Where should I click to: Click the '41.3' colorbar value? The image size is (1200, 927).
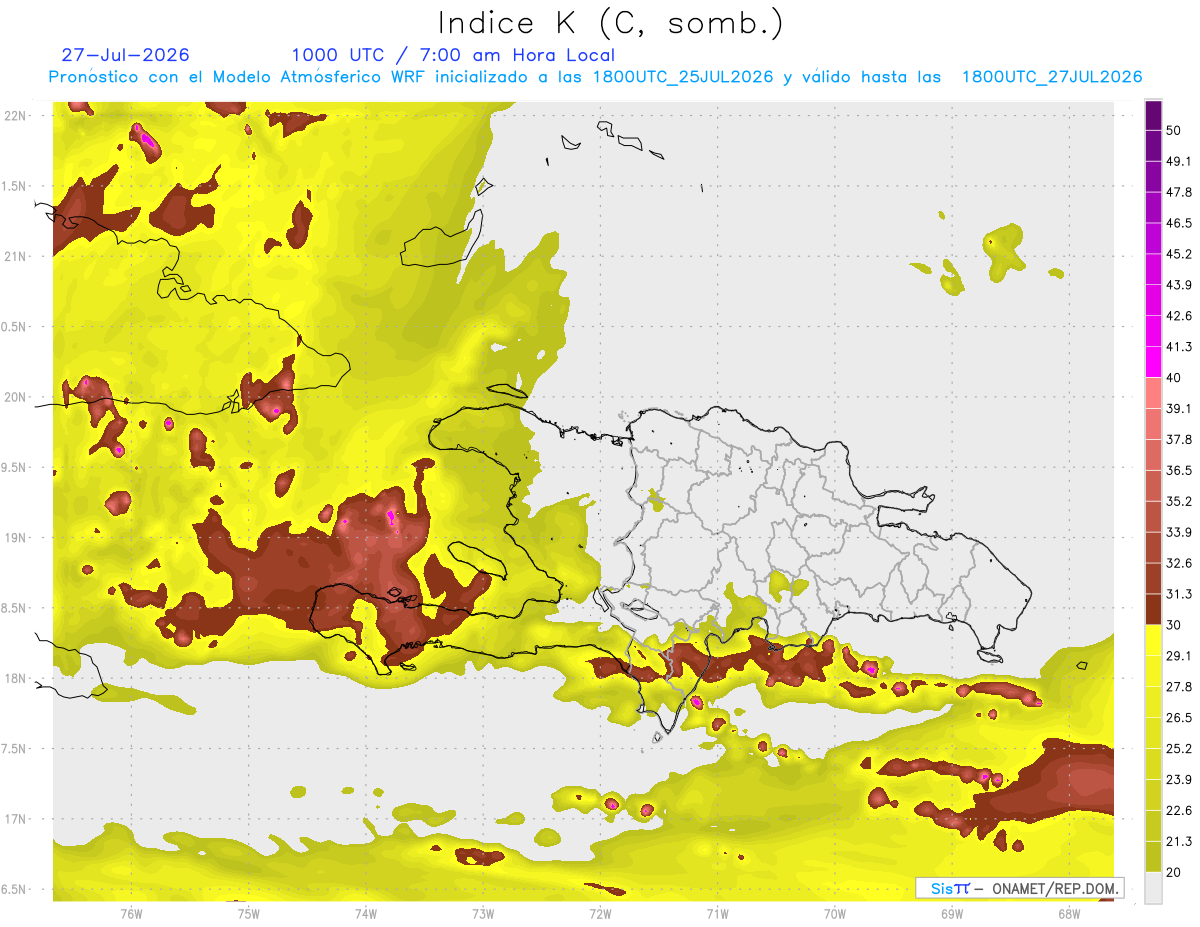click(1180, 347)
